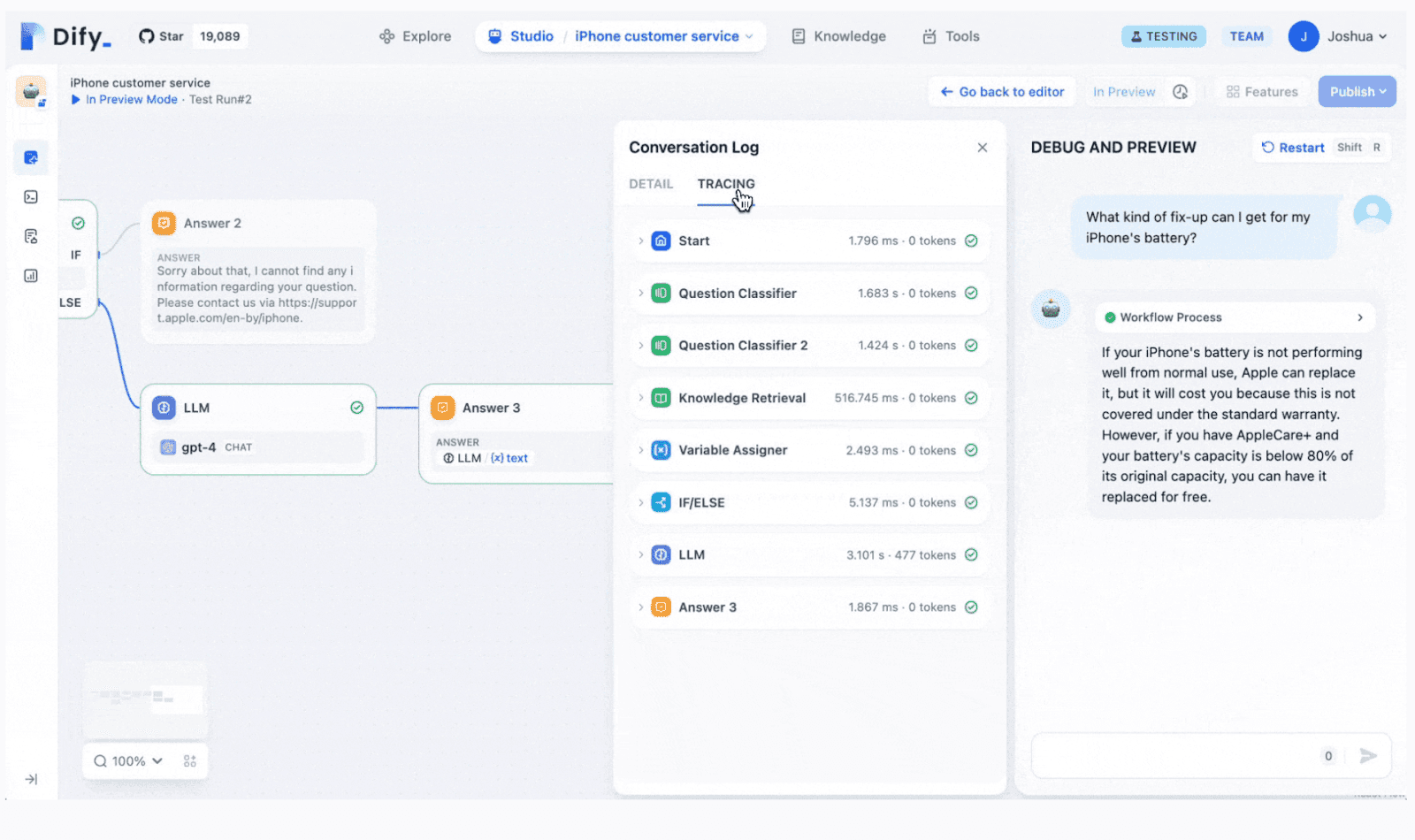Open the logs sidebar icon
The image size is (1415, 840).
[31, 236]
